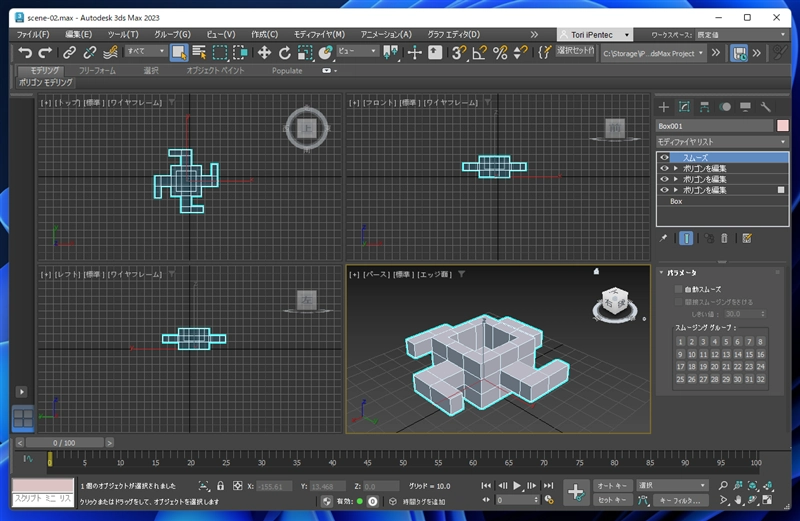Click the Redo arrow icon
This screenshot has height=521, width=800.
pyautogui.click(x=45, y=52)
